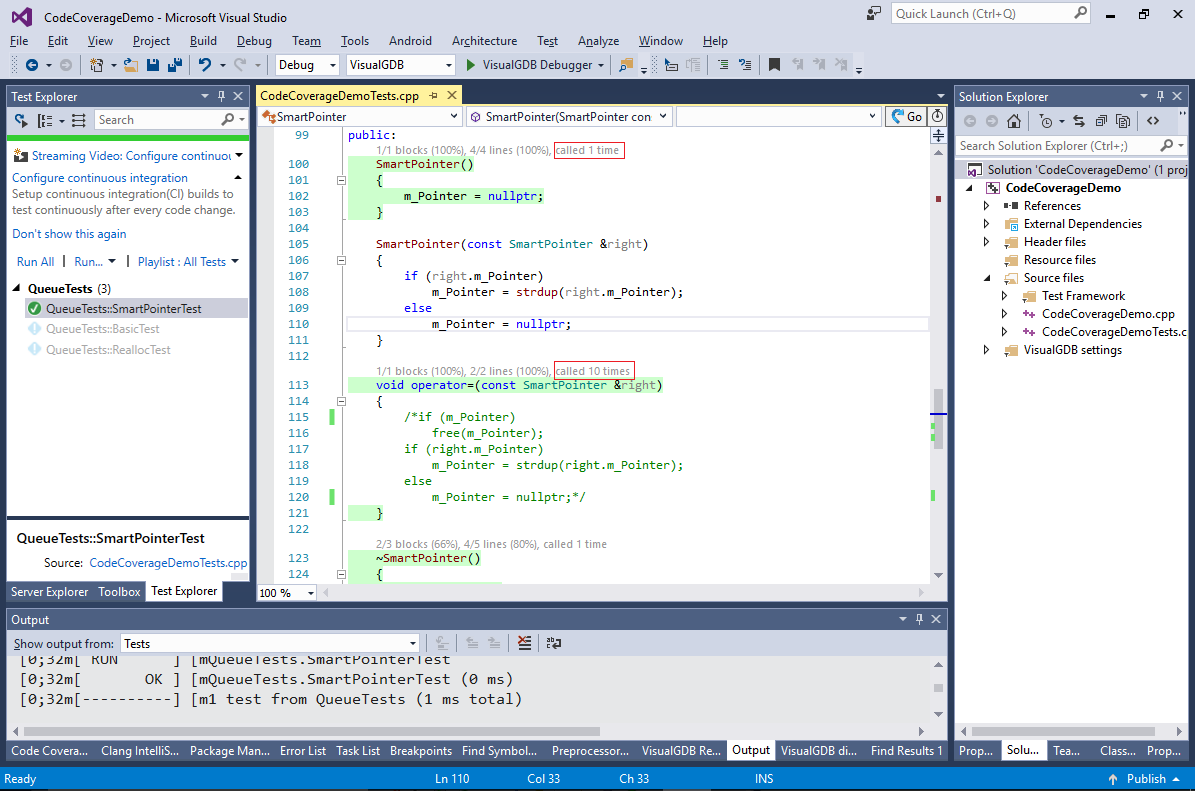Open the Architecture menu
1195x791 pixels.
(485, 41)
